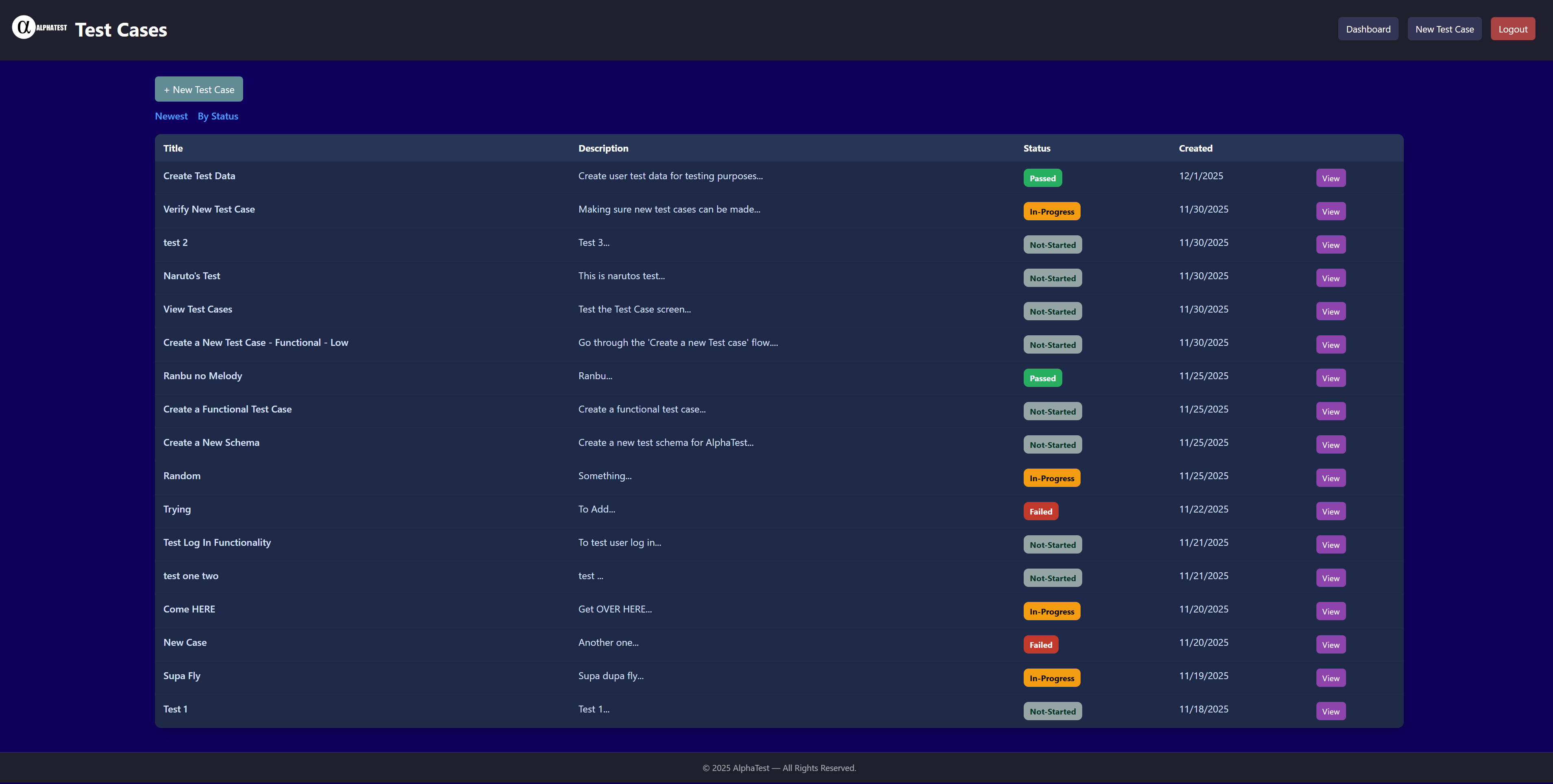Screen dimensions: 1553x784
Task: Sort test cases by Newest
Action: click(x=171, y=116)
